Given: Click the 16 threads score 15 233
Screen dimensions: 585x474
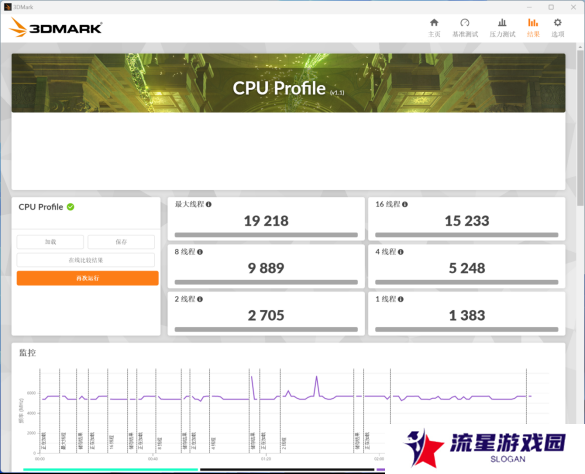Looking at the screenshot, I should [467, 221].
